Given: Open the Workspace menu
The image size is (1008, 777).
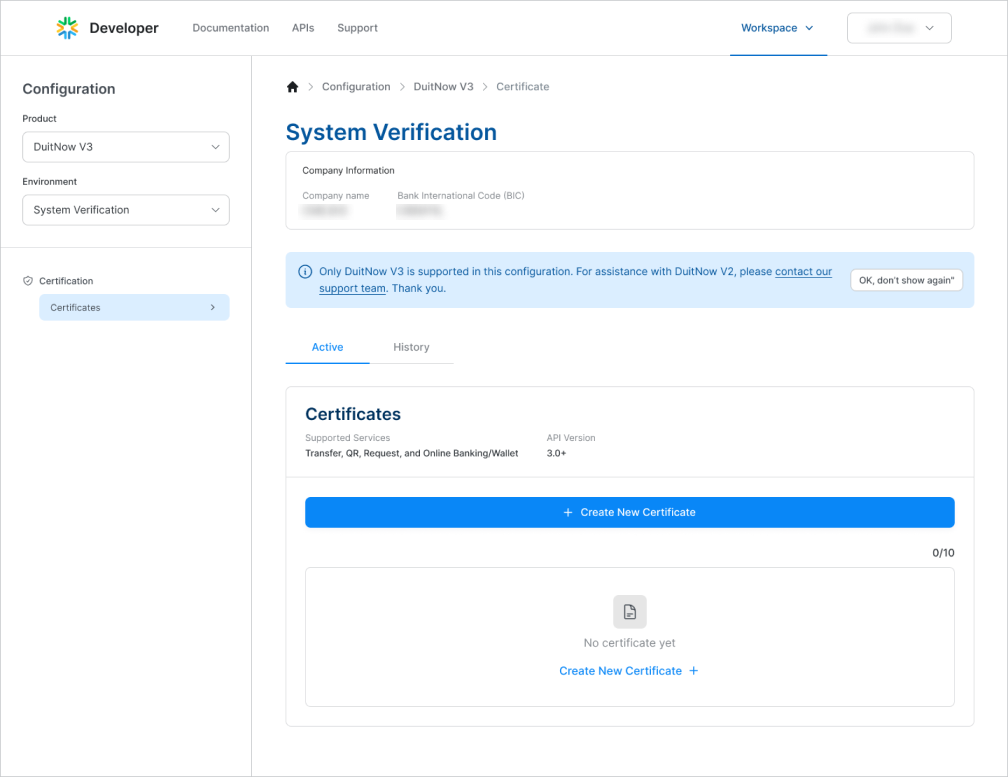Looking at the screenshot, I should 777,28.
